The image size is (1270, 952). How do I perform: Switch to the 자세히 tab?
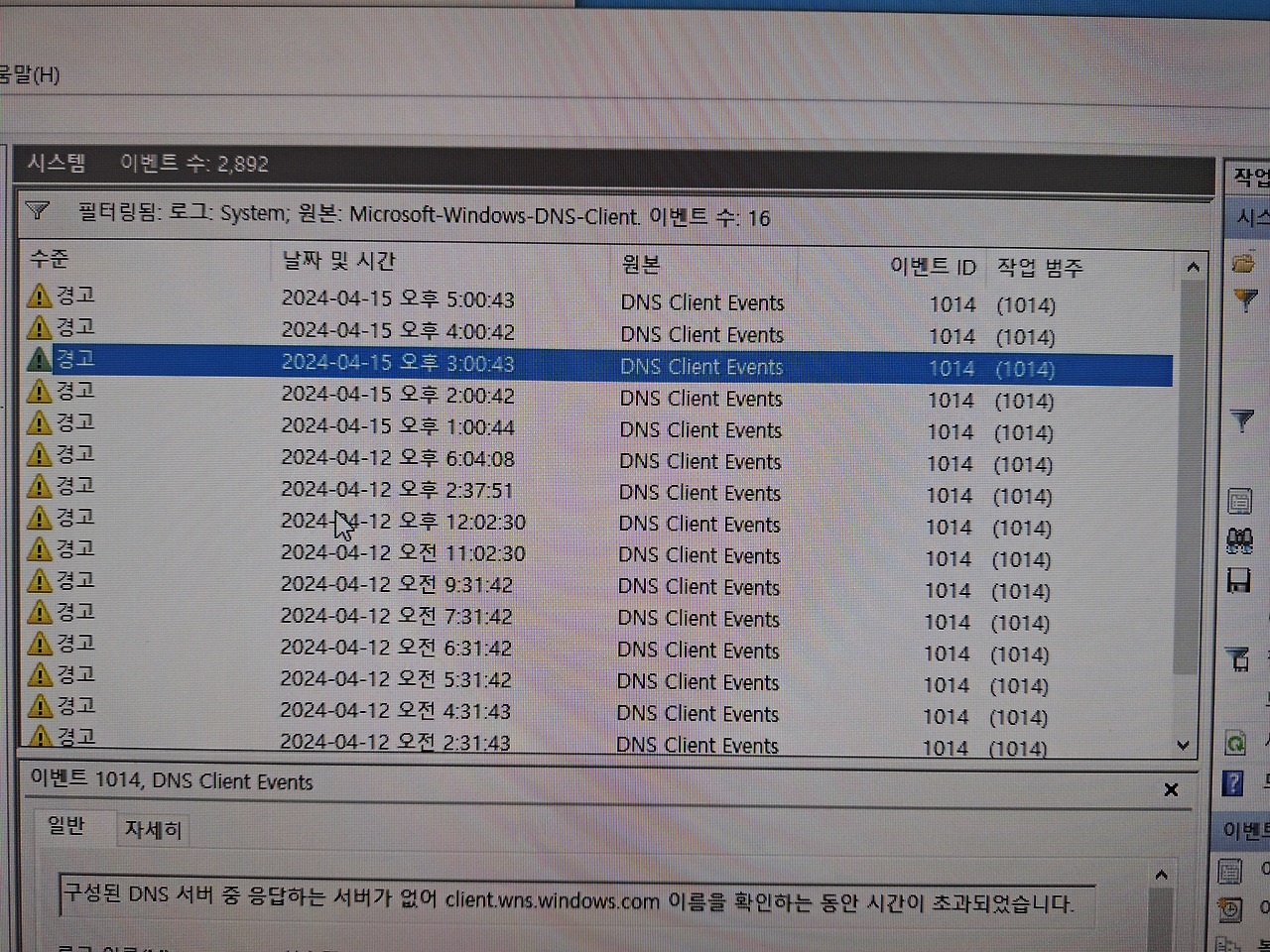(x=153, y=829)
